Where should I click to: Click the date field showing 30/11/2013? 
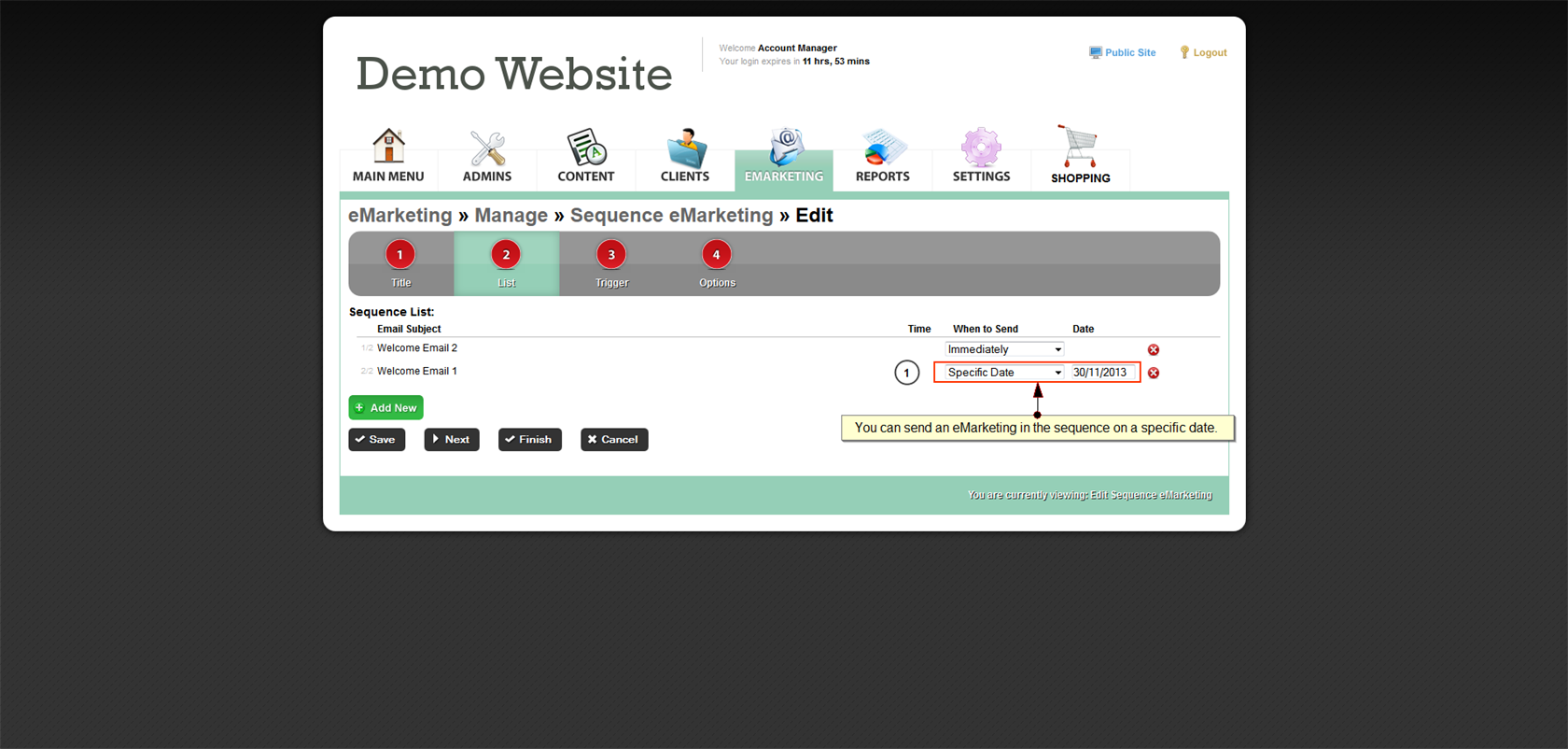tap(1101, 373)
